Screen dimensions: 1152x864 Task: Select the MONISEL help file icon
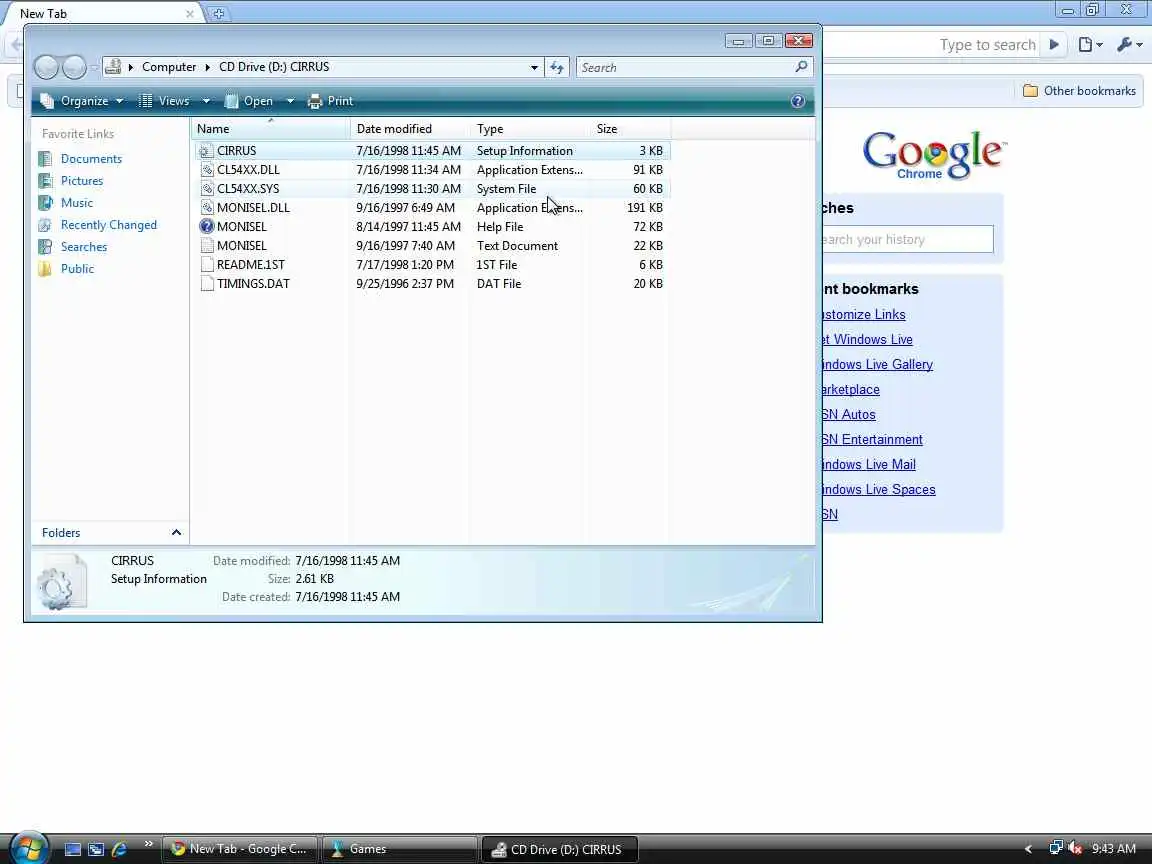click(x=206, y=226)
